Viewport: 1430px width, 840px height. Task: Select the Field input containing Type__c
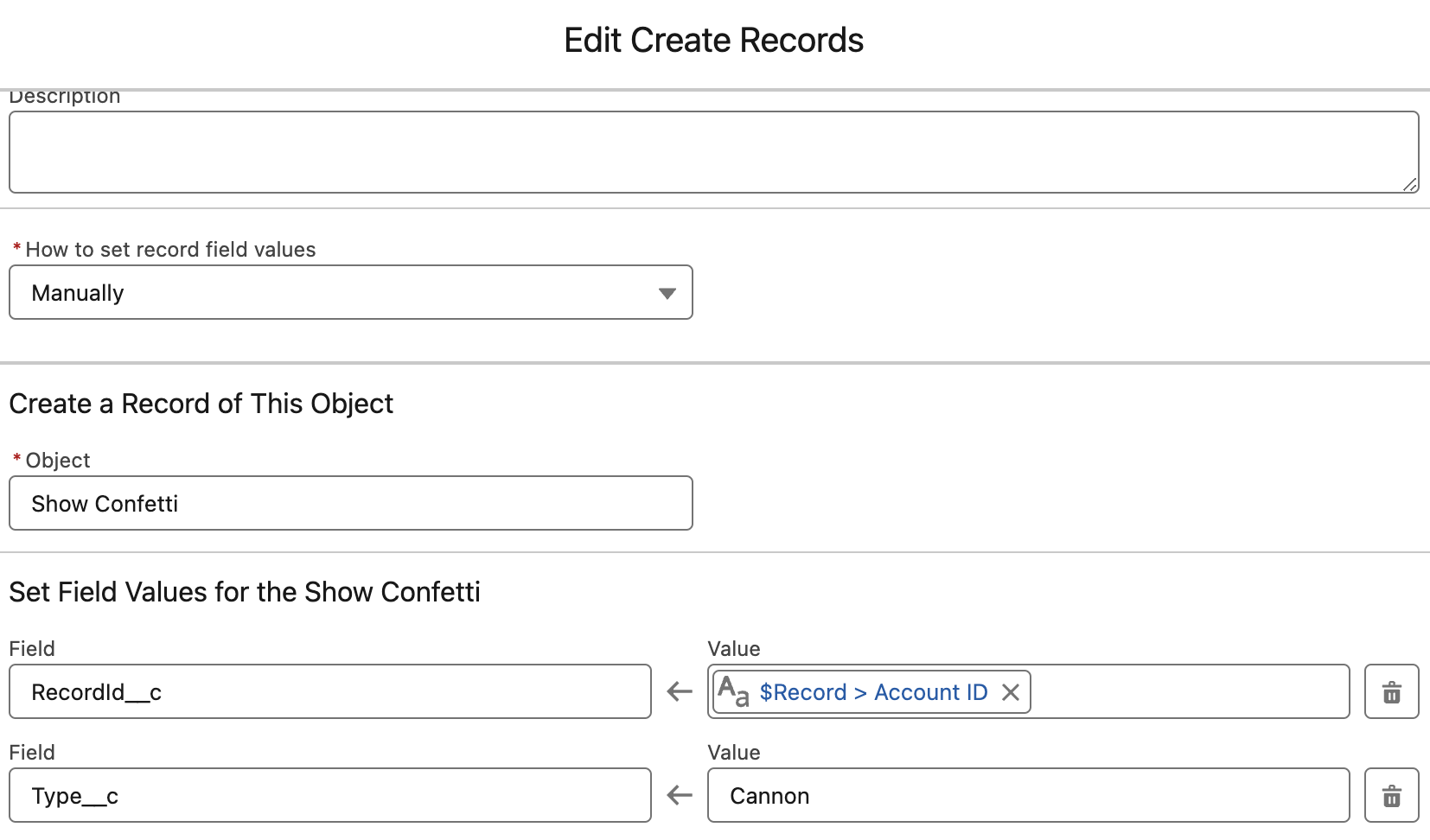329,795
